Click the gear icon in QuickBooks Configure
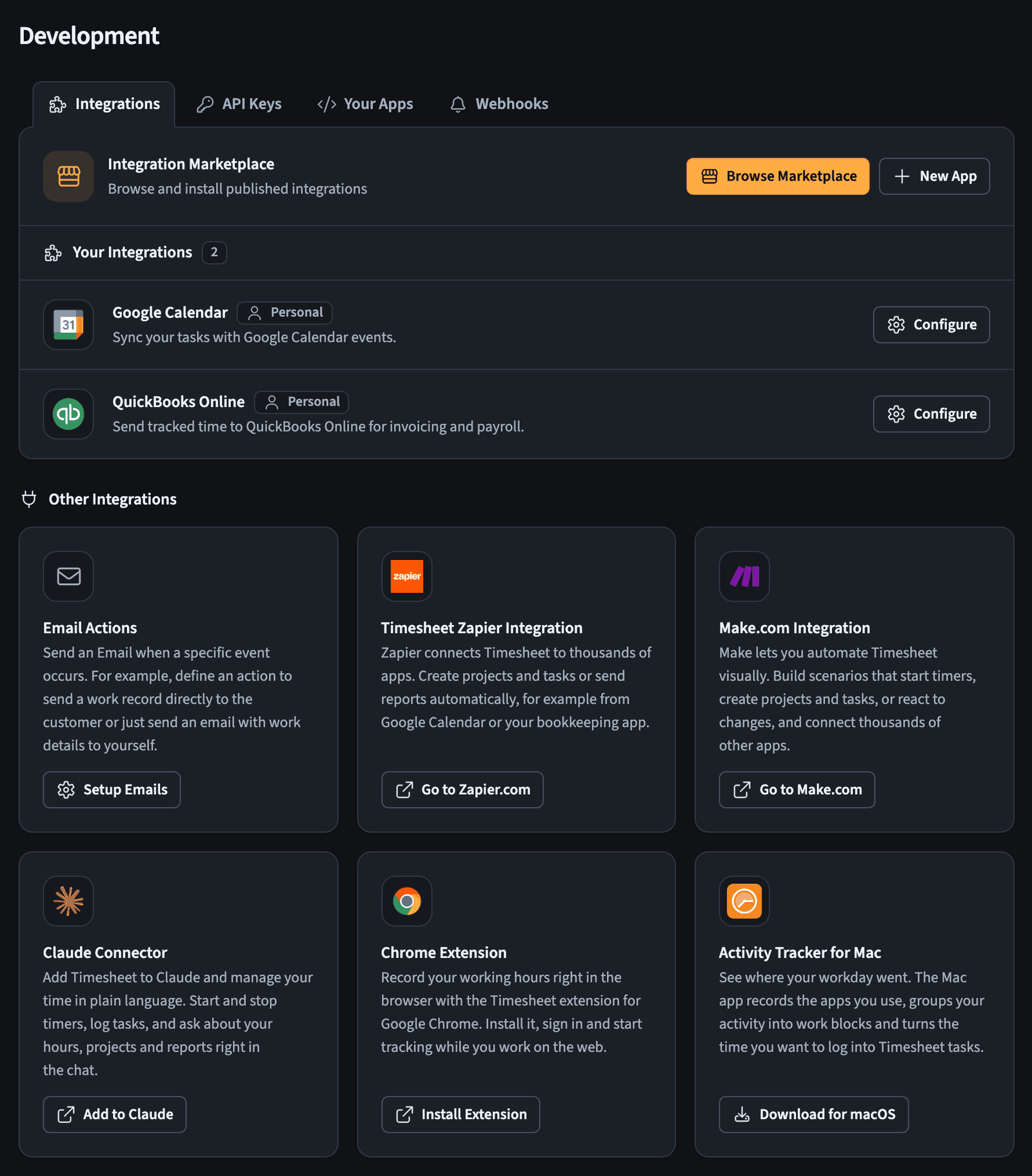The image size is (1032, 1176). click(896, 414)
